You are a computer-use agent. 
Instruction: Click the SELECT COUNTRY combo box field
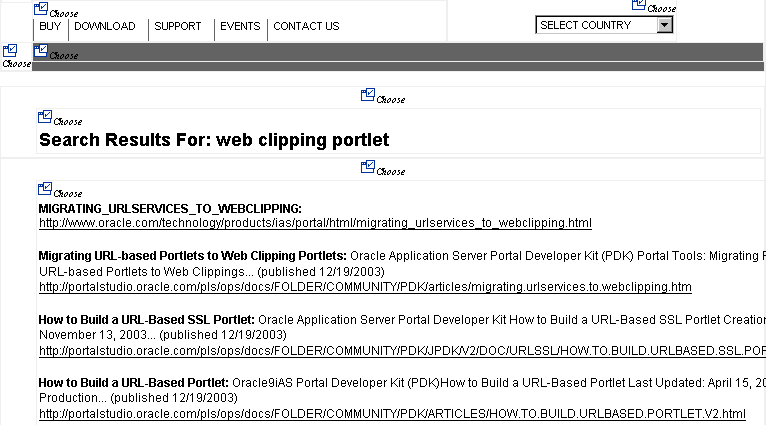click(x=604, y=25)
